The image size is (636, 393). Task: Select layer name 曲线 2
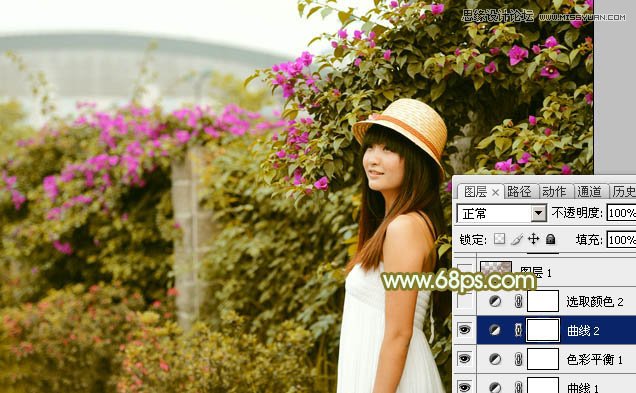583,331
